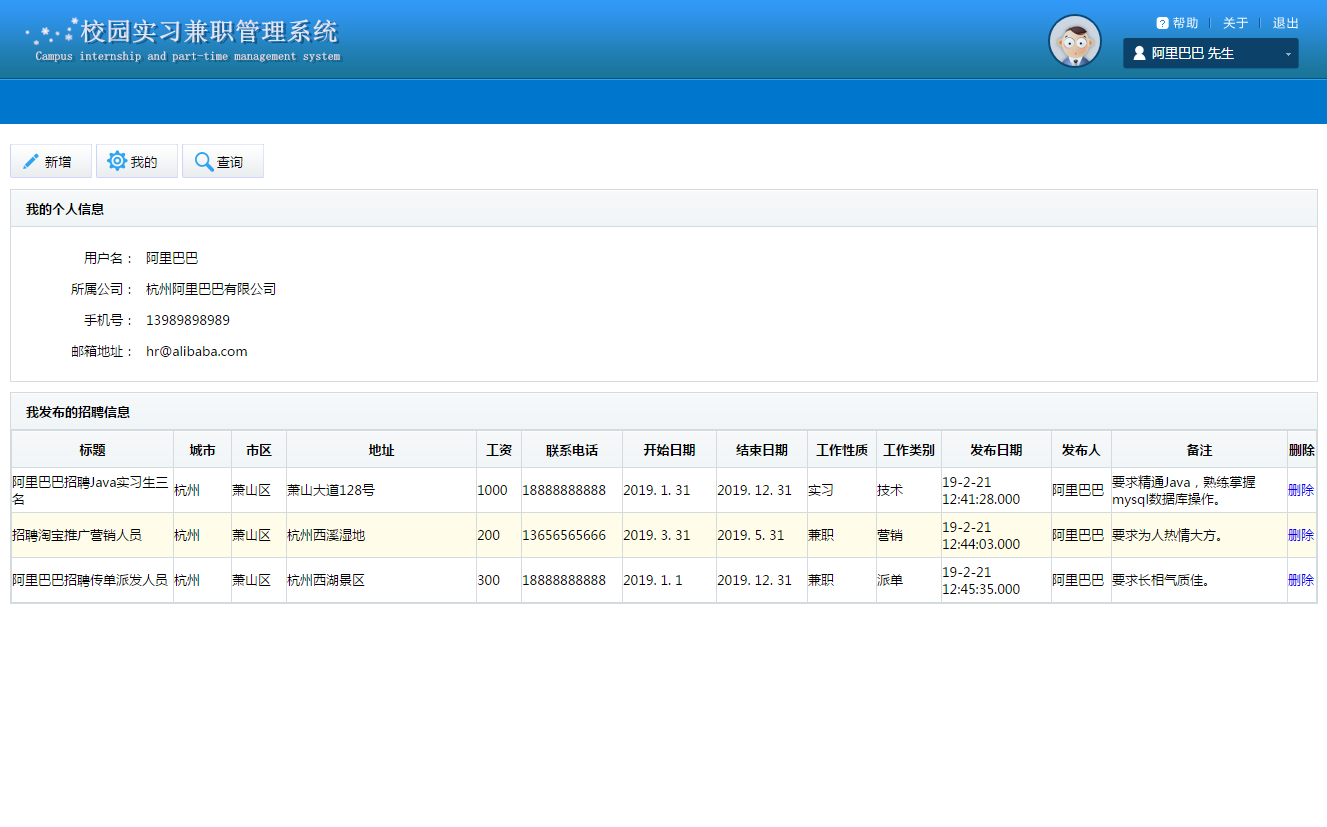Click the magnifier icon on 查询 button
This screenshot has width=1327, height=827.
(x=204, y=162)
